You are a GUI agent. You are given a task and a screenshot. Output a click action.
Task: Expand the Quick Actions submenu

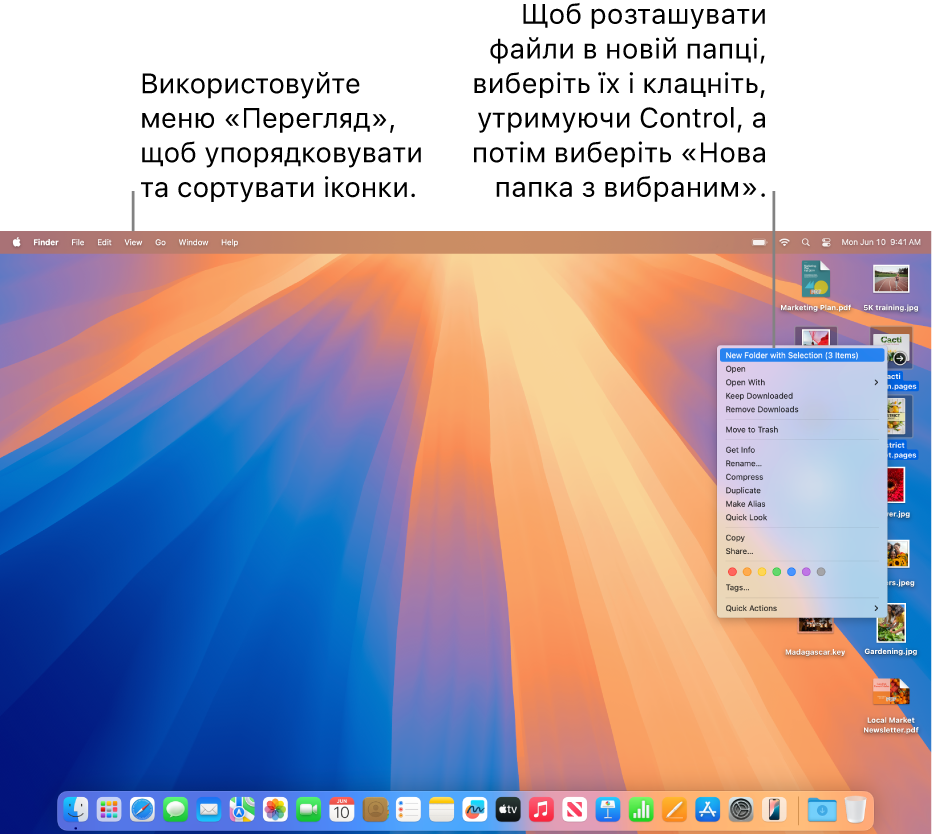coord(801,609)
